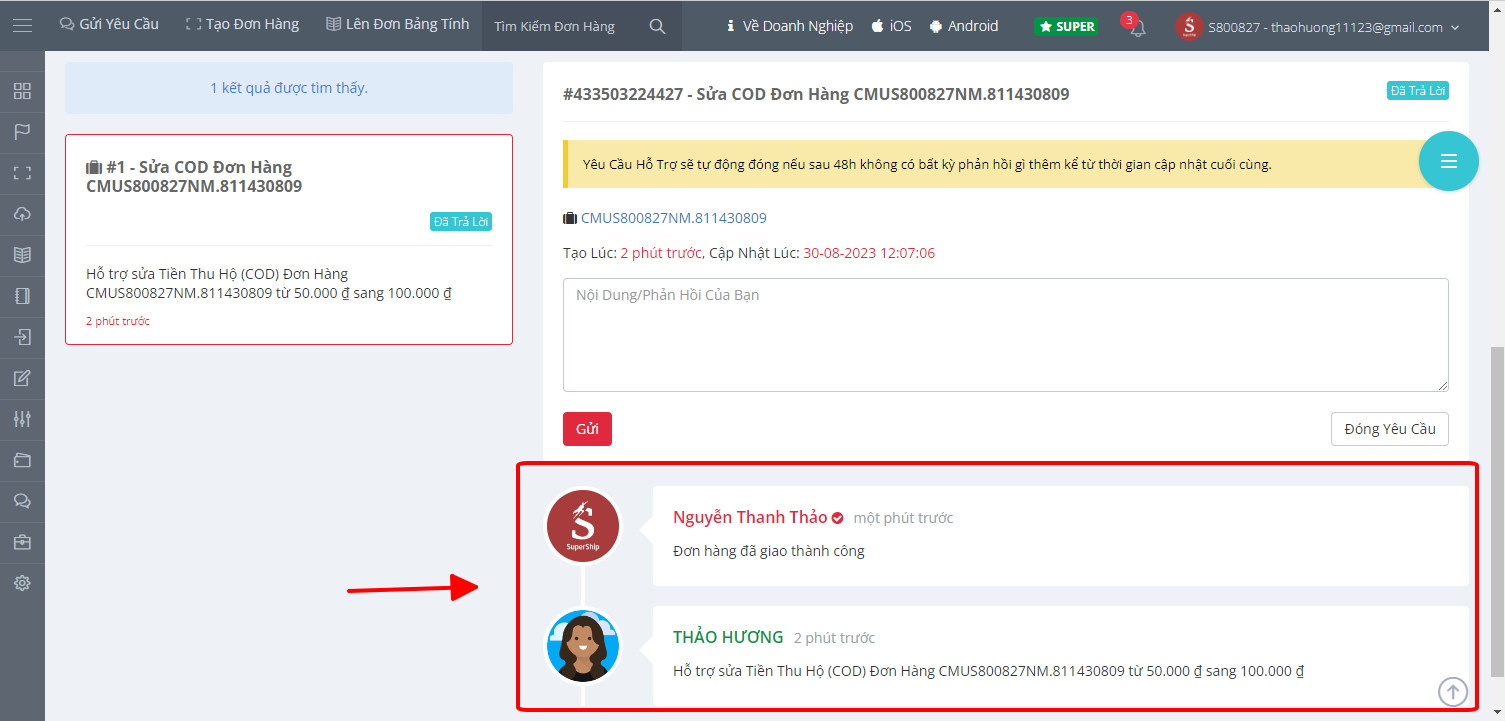Image resolution: width=1505 pixels, height=721 pixels.
Task: Select the flag icon in the sidebar
Action: (x=22, y=132)
